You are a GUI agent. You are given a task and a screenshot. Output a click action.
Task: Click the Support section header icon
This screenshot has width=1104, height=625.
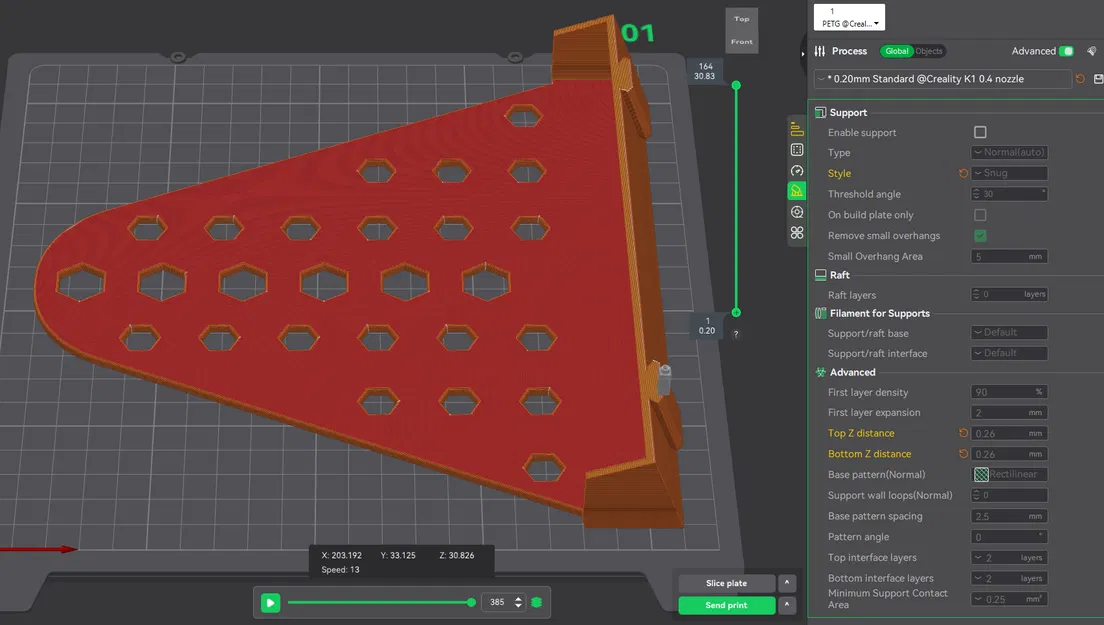click(x=820, y=113)
